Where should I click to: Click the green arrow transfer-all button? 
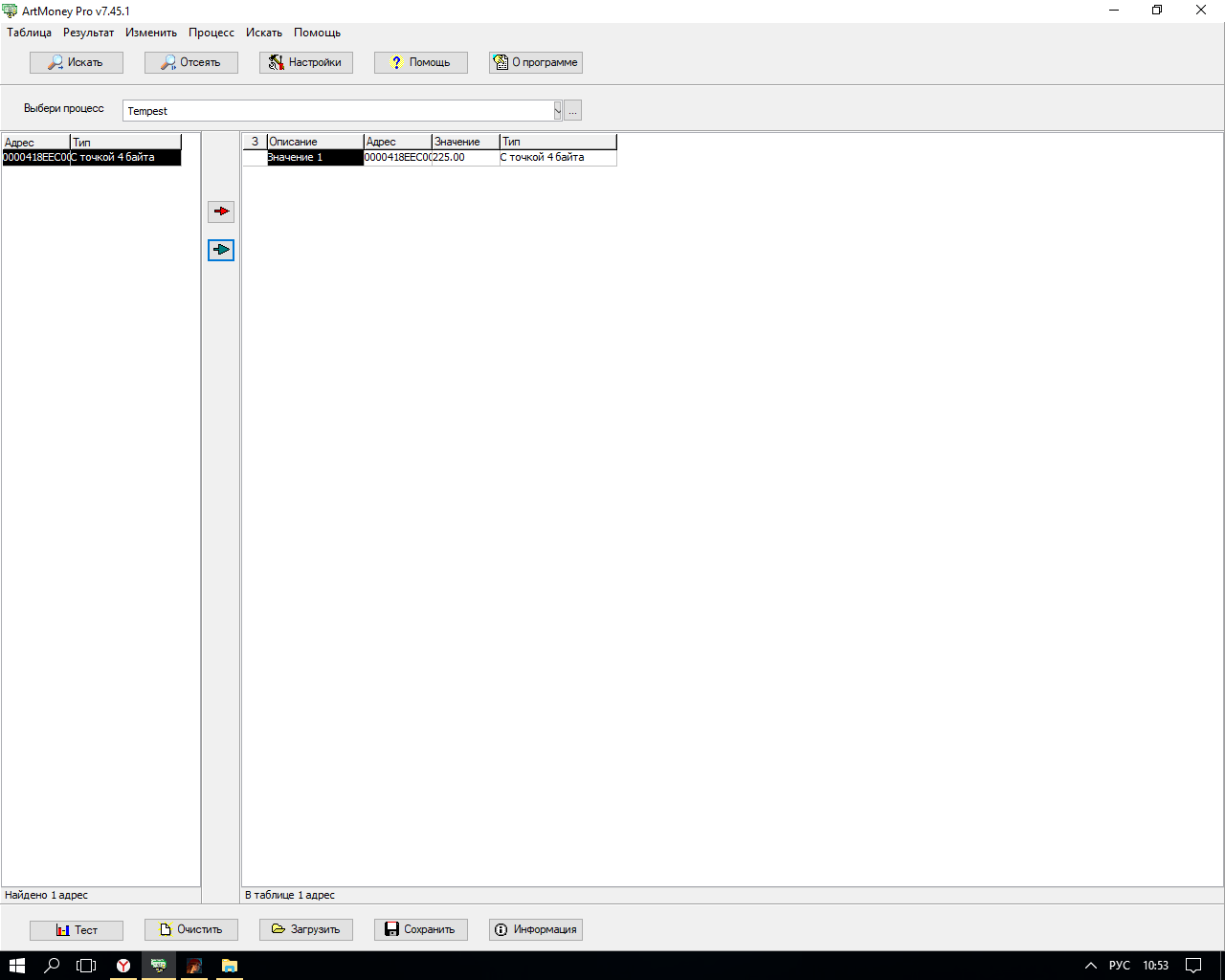[221, 250]
